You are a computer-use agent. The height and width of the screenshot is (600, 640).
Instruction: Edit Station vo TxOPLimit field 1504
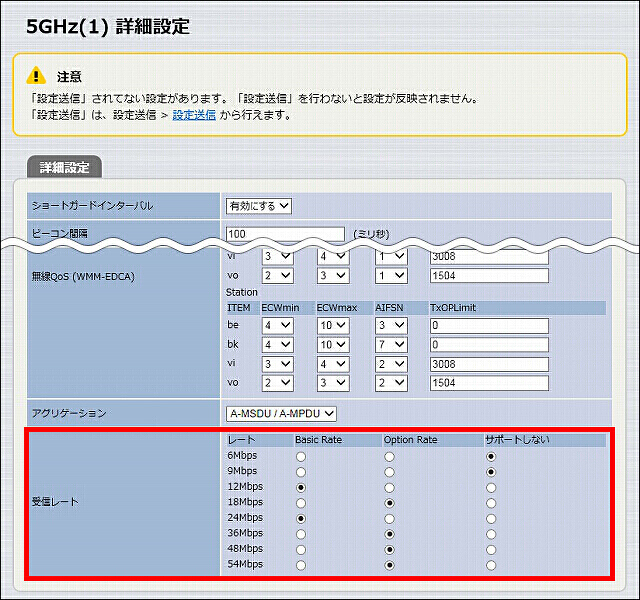[489, 383]
